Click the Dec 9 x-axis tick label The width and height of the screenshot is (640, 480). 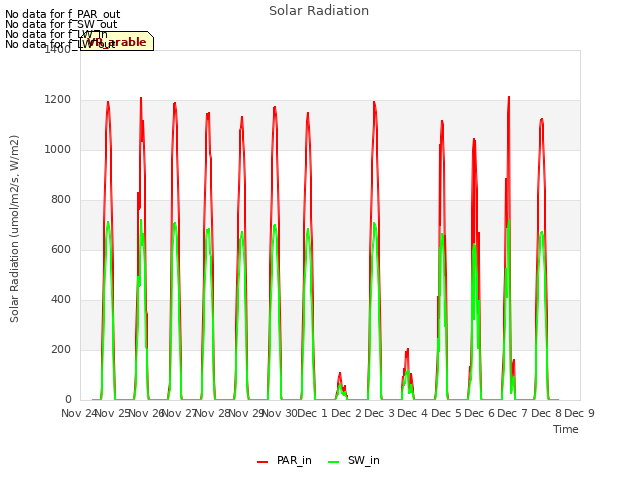579,413
